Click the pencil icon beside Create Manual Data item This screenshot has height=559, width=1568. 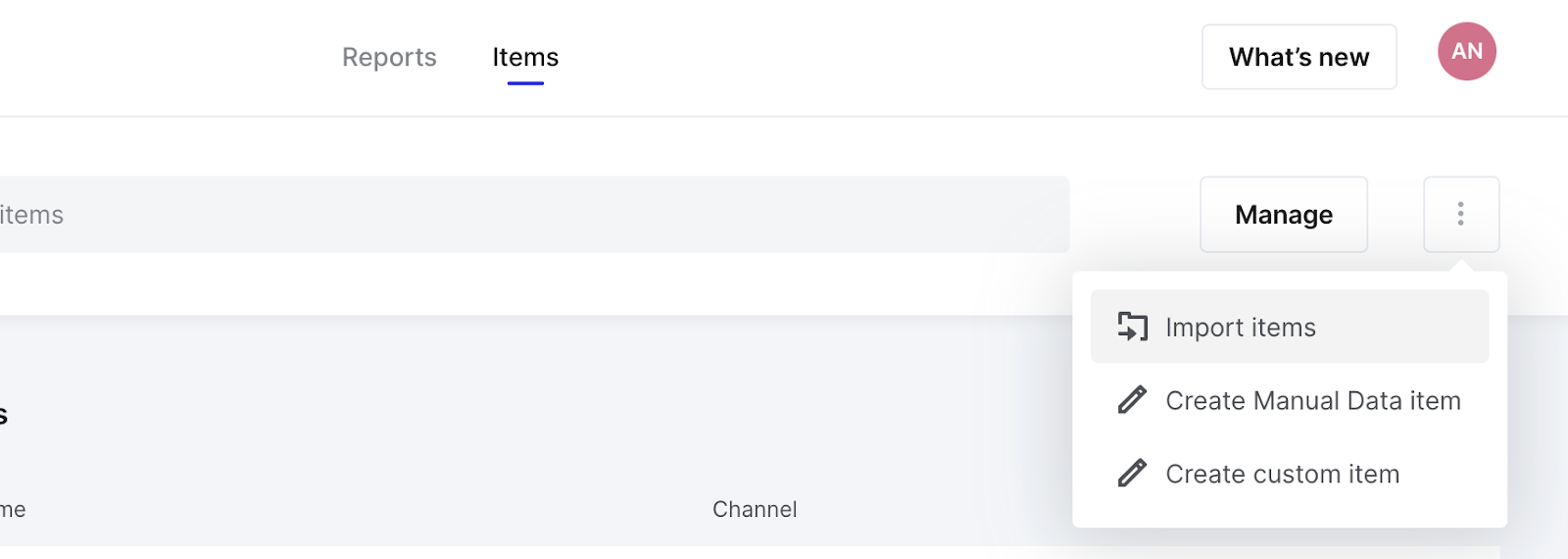(1132, 400)
